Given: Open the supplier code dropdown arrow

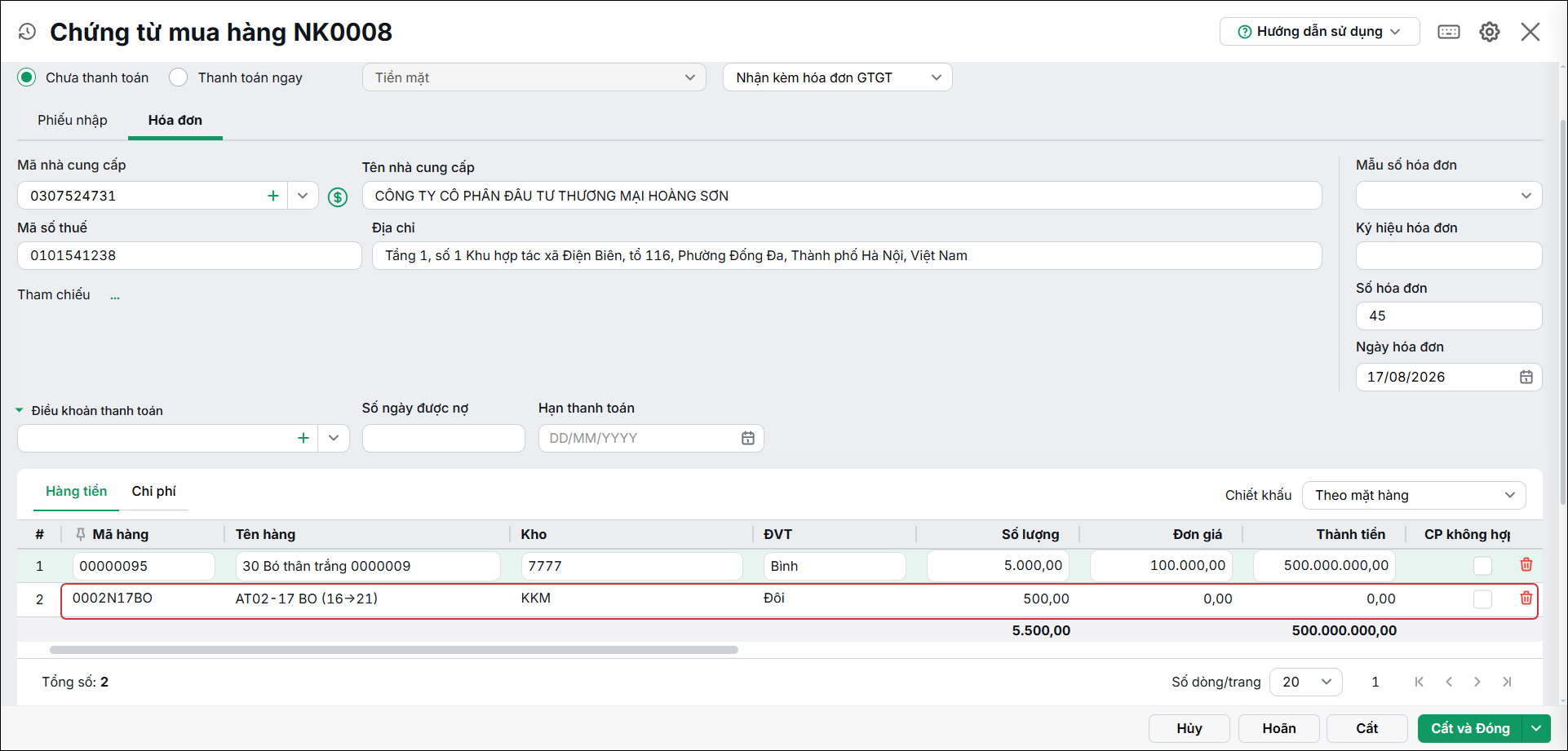Looking at the screenshot, I should click(x=303, y=196).
